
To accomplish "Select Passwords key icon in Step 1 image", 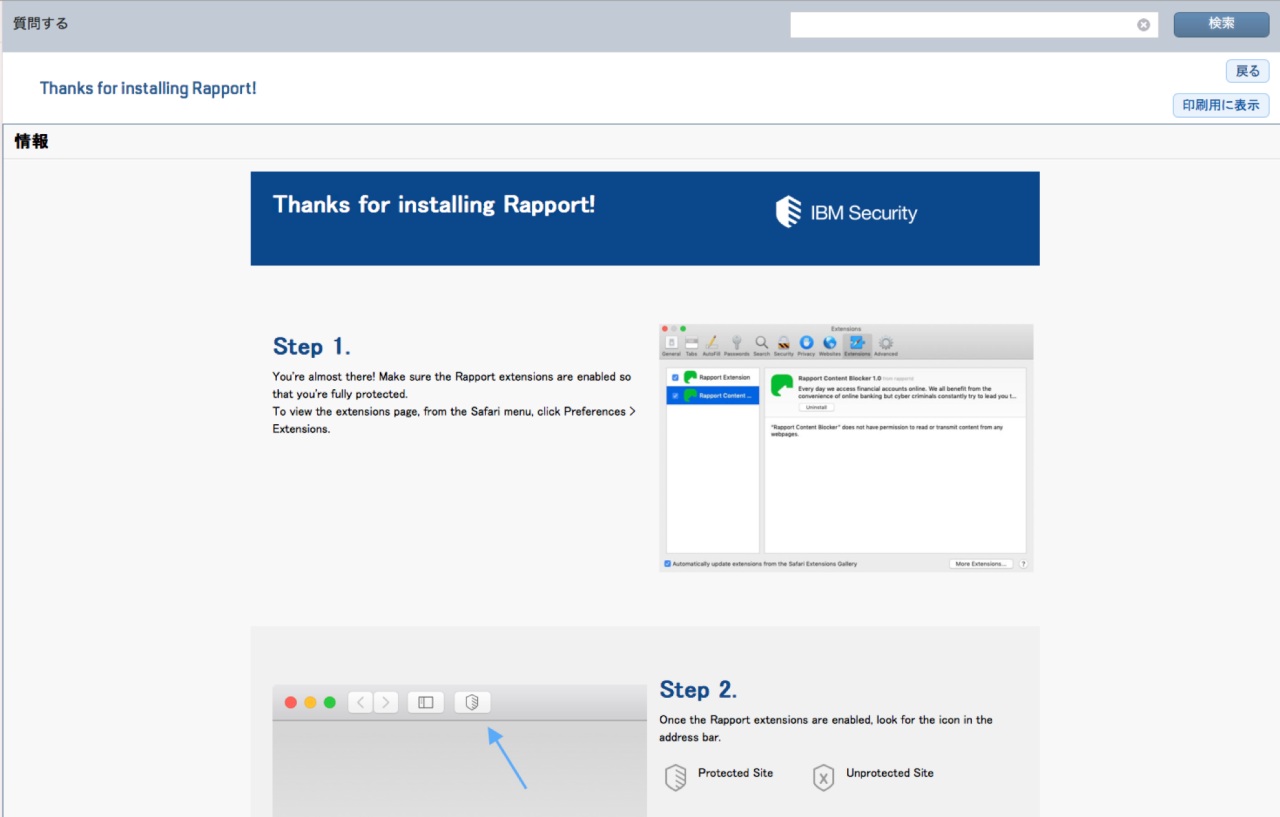I will point(737,346).
